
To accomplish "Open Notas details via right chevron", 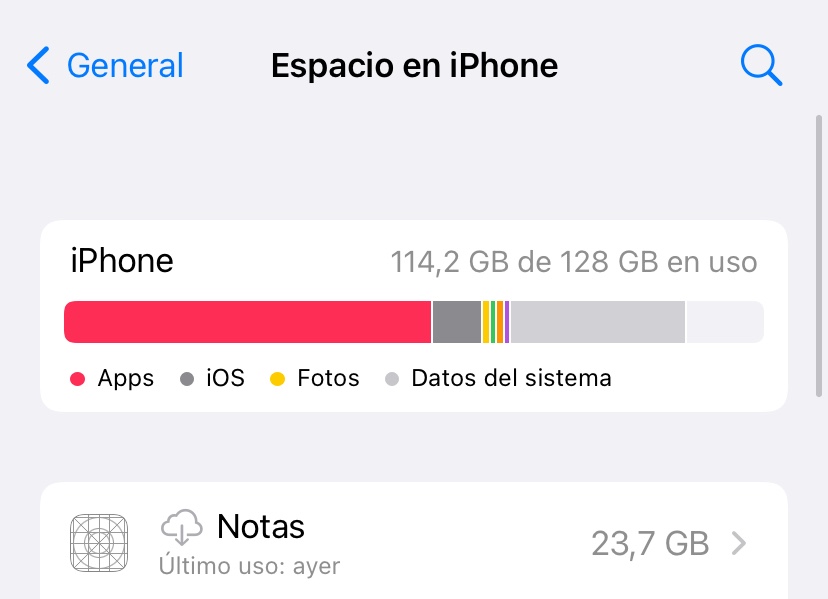I will (x=739, y=543).
